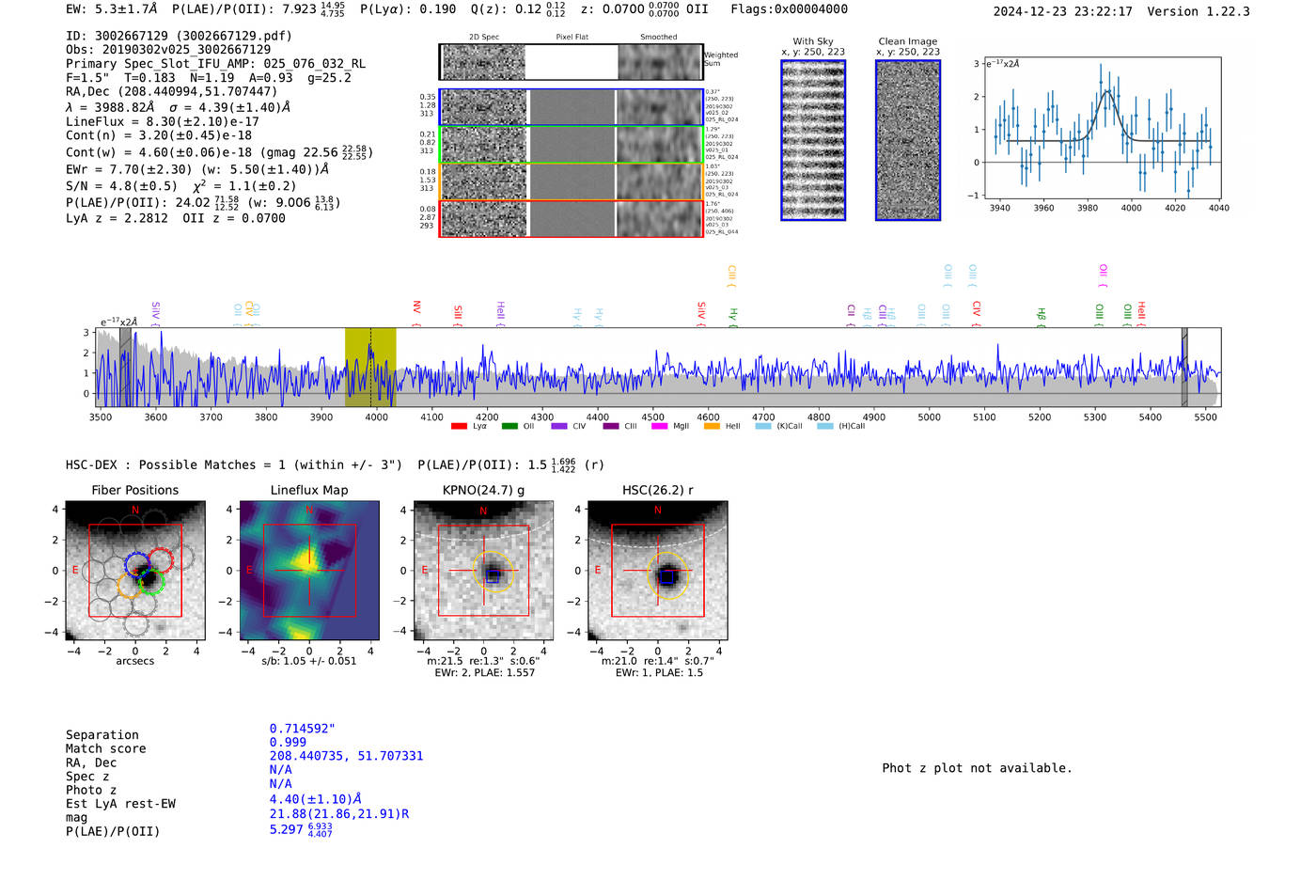Click the magenta MgII legend swatch
Viewport: 1316px width, 896px height.
(x=659, y=427)
